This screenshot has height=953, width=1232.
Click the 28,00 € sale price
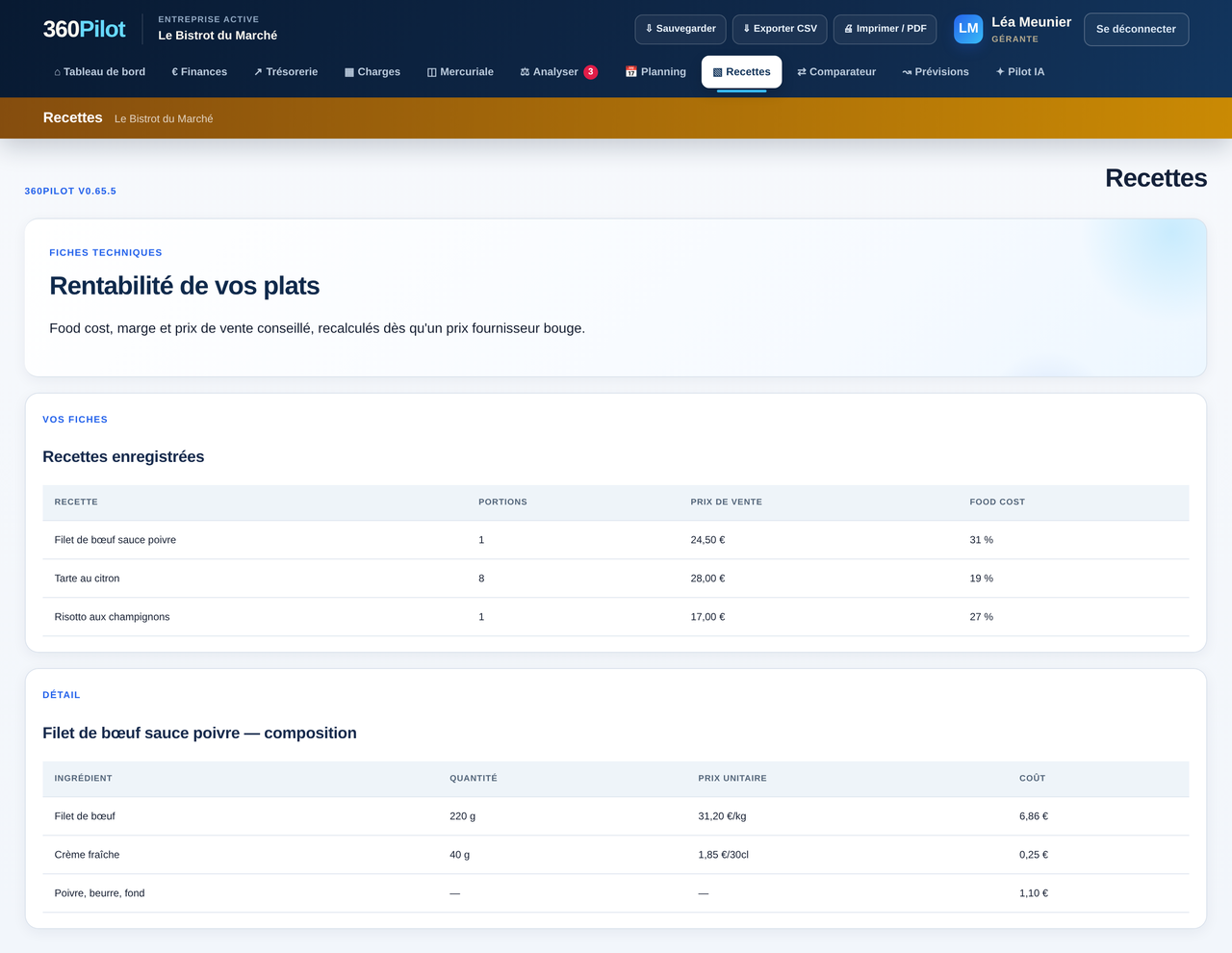point(707,579)
